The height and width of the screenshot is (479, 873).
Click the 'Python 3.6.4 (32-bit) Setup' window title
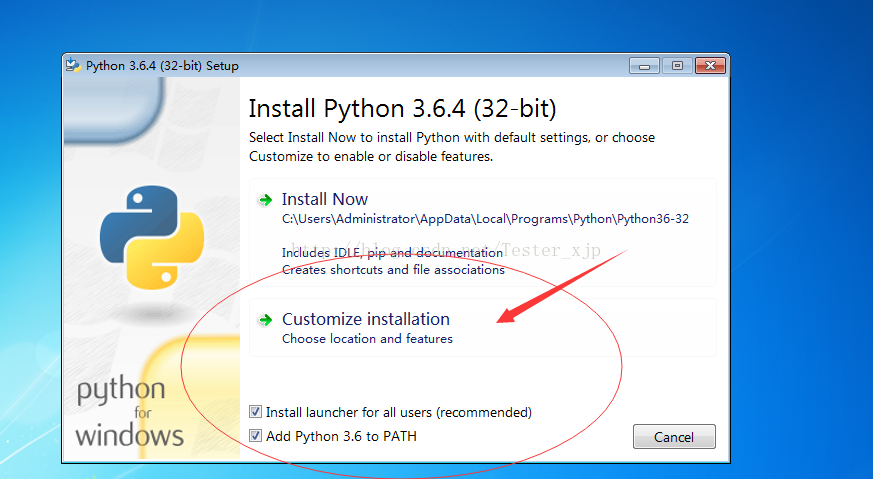tap(162, 66)
